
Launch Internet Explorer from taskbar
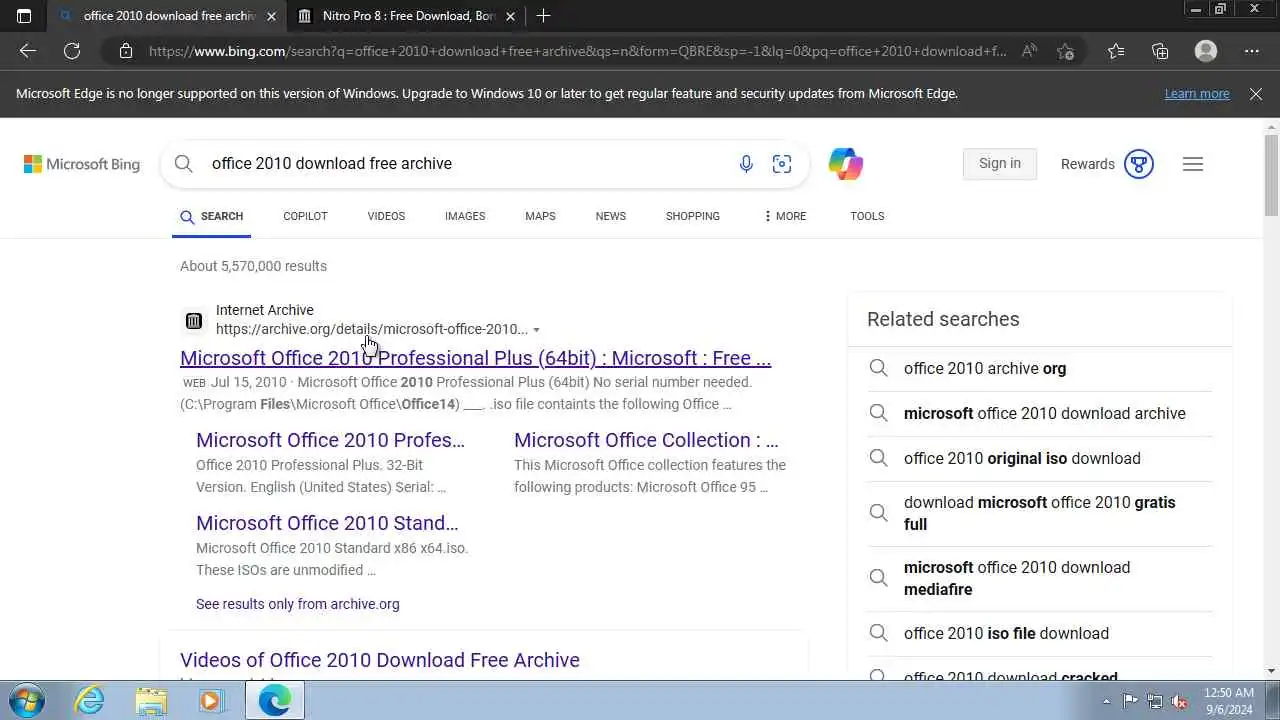(90, 700)
